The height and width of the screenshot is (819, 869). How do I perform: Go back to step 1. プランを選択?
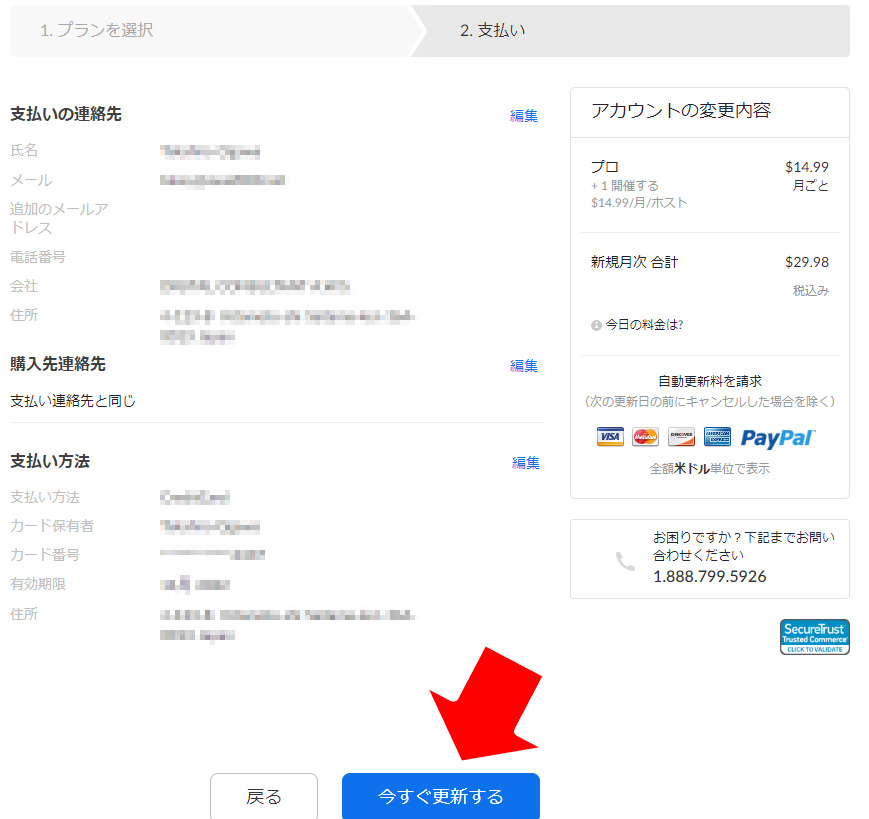point(97,30)
